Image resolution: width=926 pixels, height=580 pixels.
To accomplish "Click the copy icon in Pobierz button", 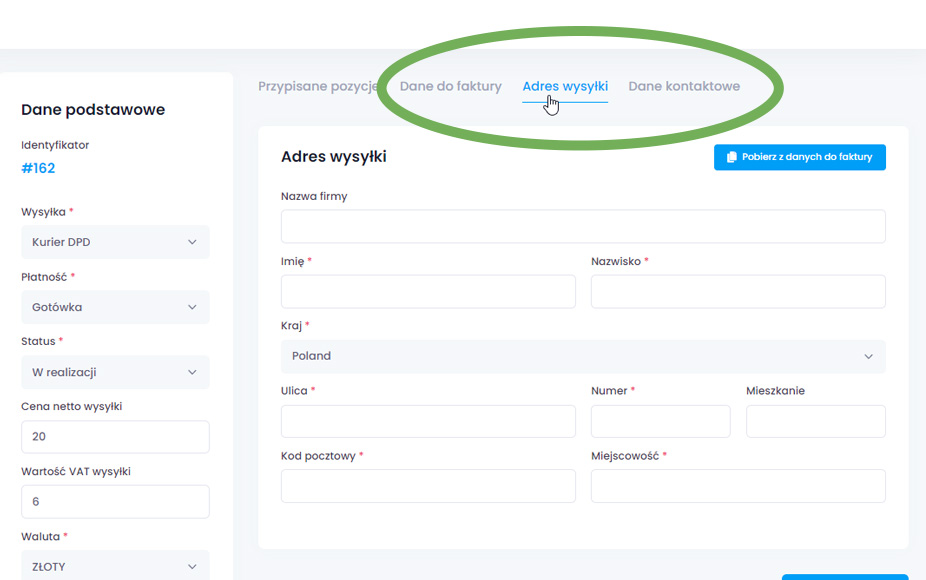I will [732, 157].
